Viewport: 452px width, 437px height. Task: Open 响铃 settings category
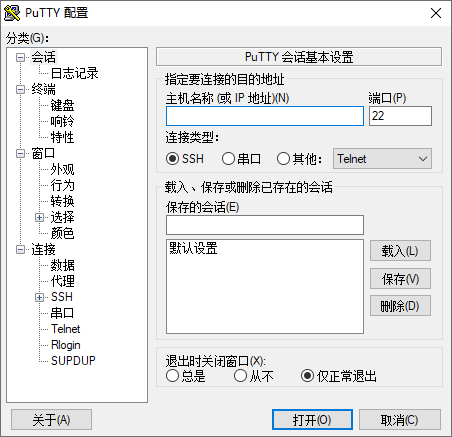tap(62, 121)
